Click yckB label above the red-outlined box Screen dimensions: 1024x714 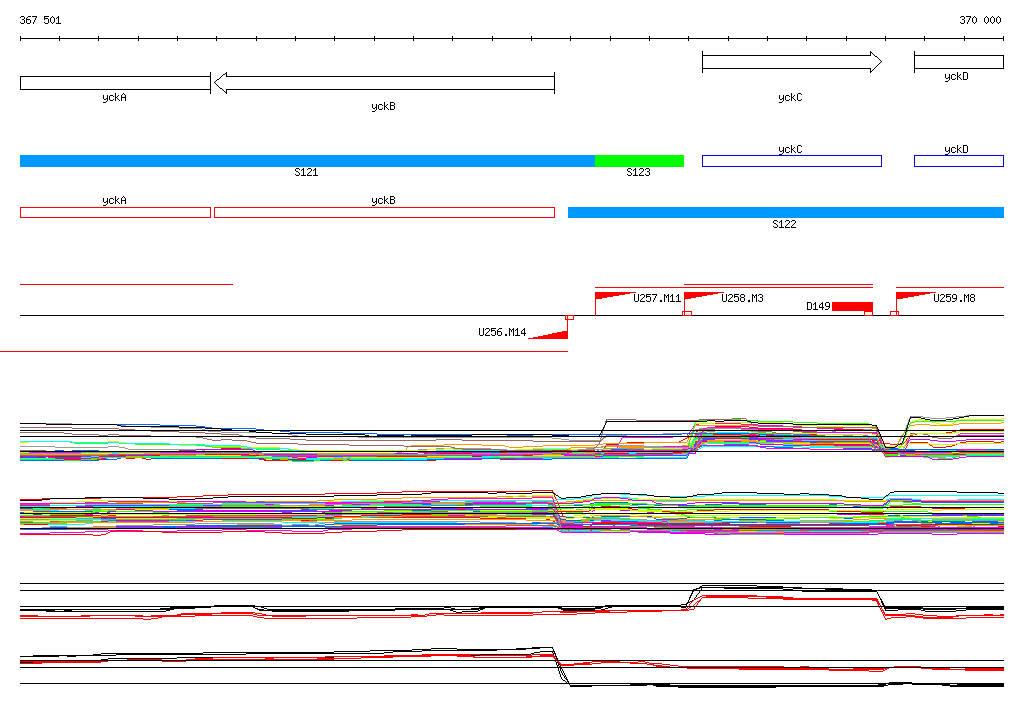tap(383, 201)
